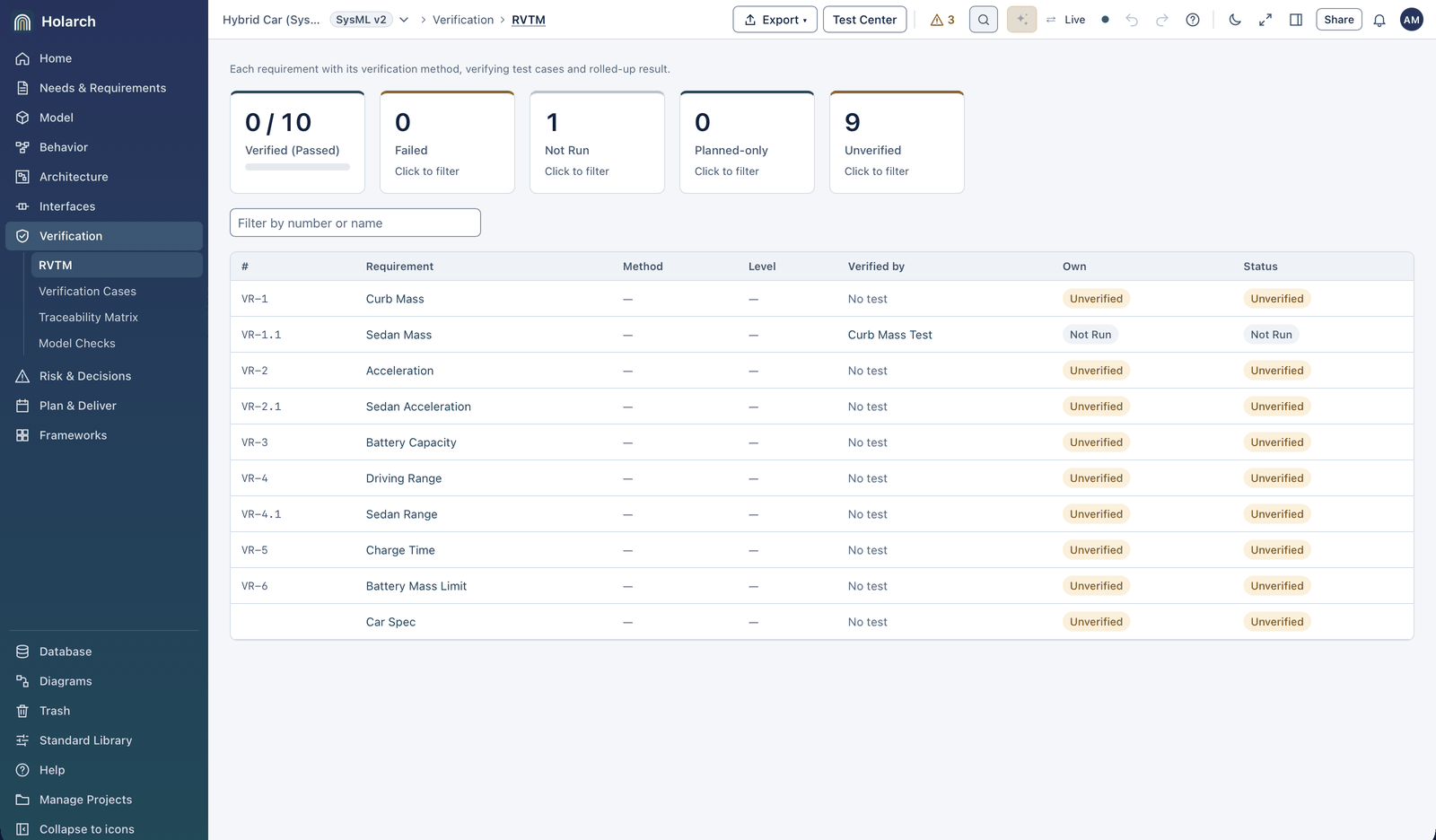Toggle dark mode moon icon
This screenshot has width=1436, height=840.
click(x=1235, y=20)
